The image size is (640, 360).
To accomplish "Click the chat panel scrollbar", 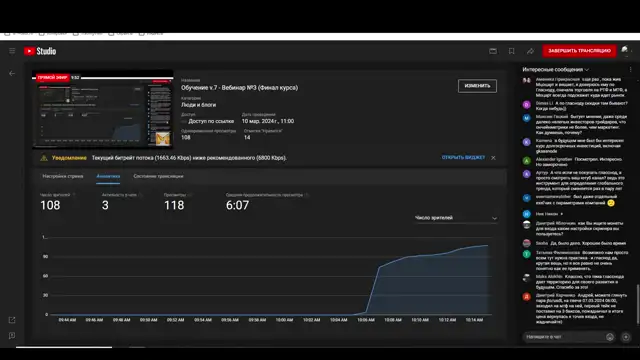I will coord(638,304).
